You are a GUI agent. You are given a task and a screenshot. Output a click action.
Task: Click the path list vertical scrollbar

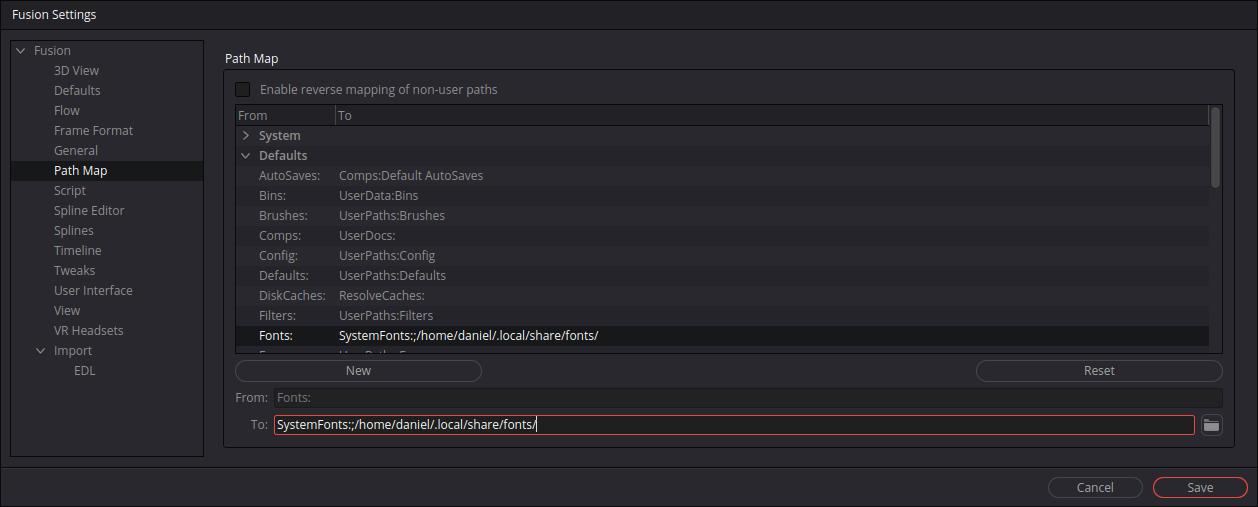coord(1215,147)
